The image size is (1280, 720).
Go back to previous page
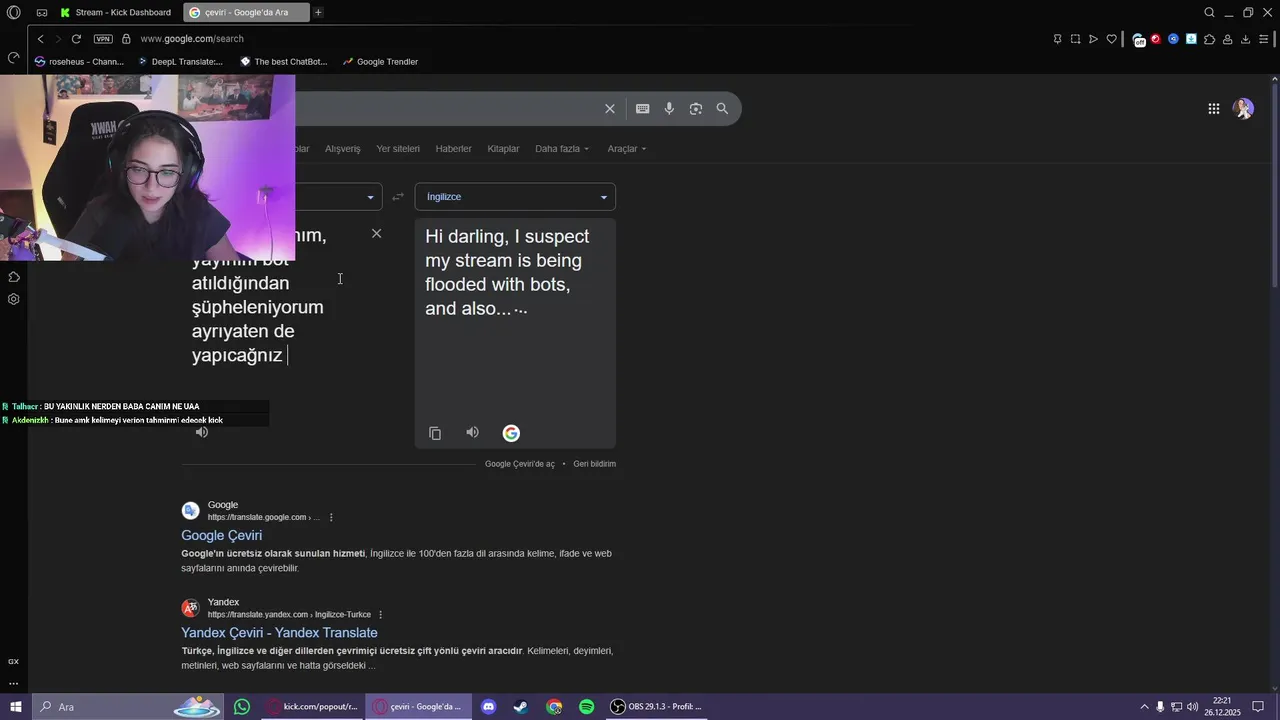(x=40, y=39)
